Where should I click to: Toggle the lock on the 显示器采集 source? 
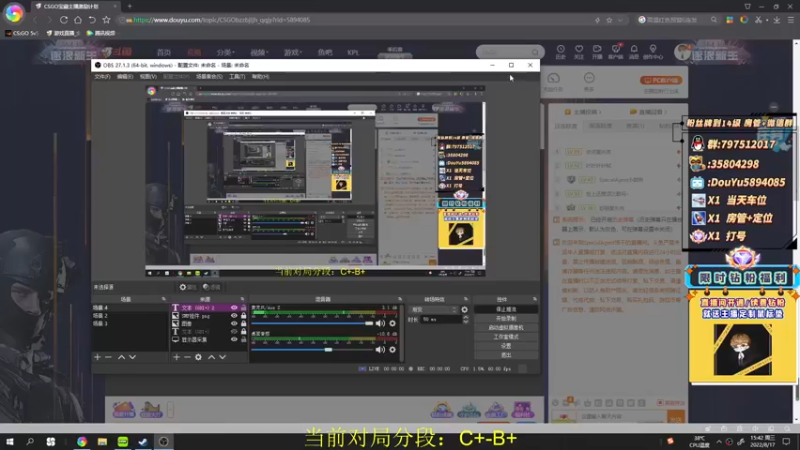[x=243, y=339]
